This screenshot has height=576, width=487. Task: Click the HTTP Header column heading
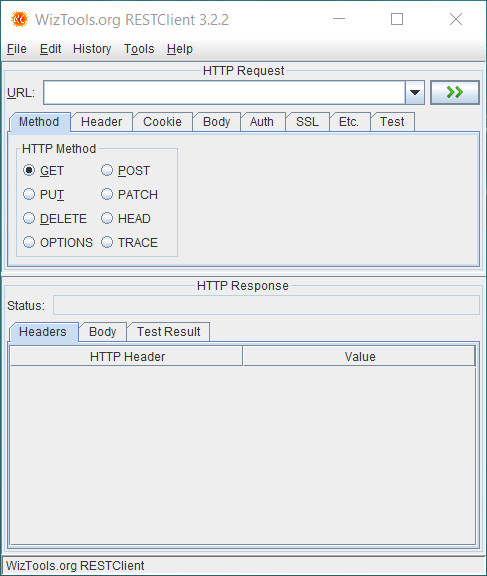[x=127, y=356]
